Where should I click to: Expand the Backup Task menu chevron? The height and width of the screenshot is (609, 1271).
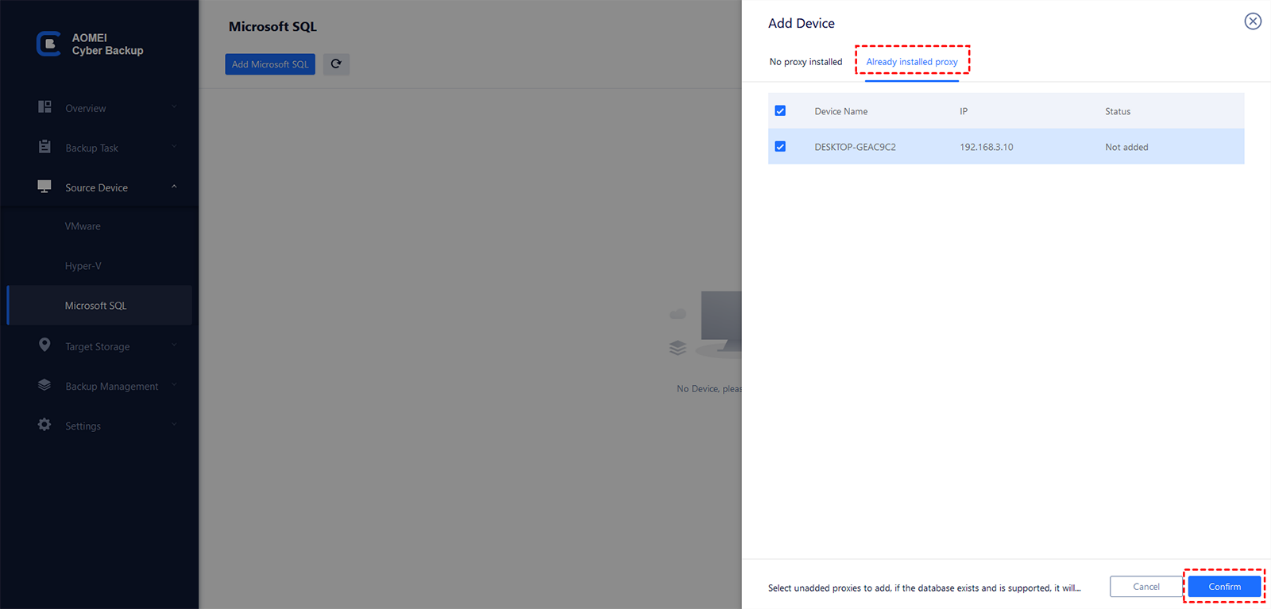pos(174,147)
